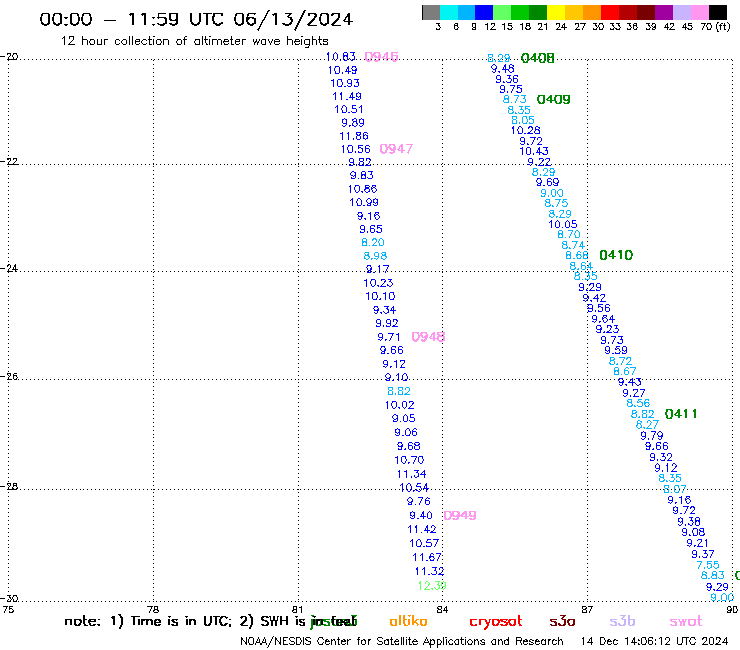Click the wave height value 10.83
Viewport: 740px width, 650px height.
[340, 57]
